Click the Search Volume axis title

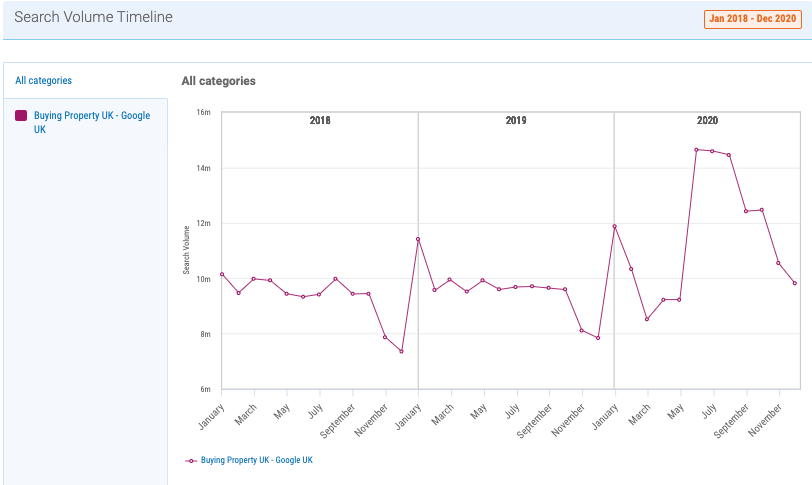pyautogui.click(x=186, y=250)
